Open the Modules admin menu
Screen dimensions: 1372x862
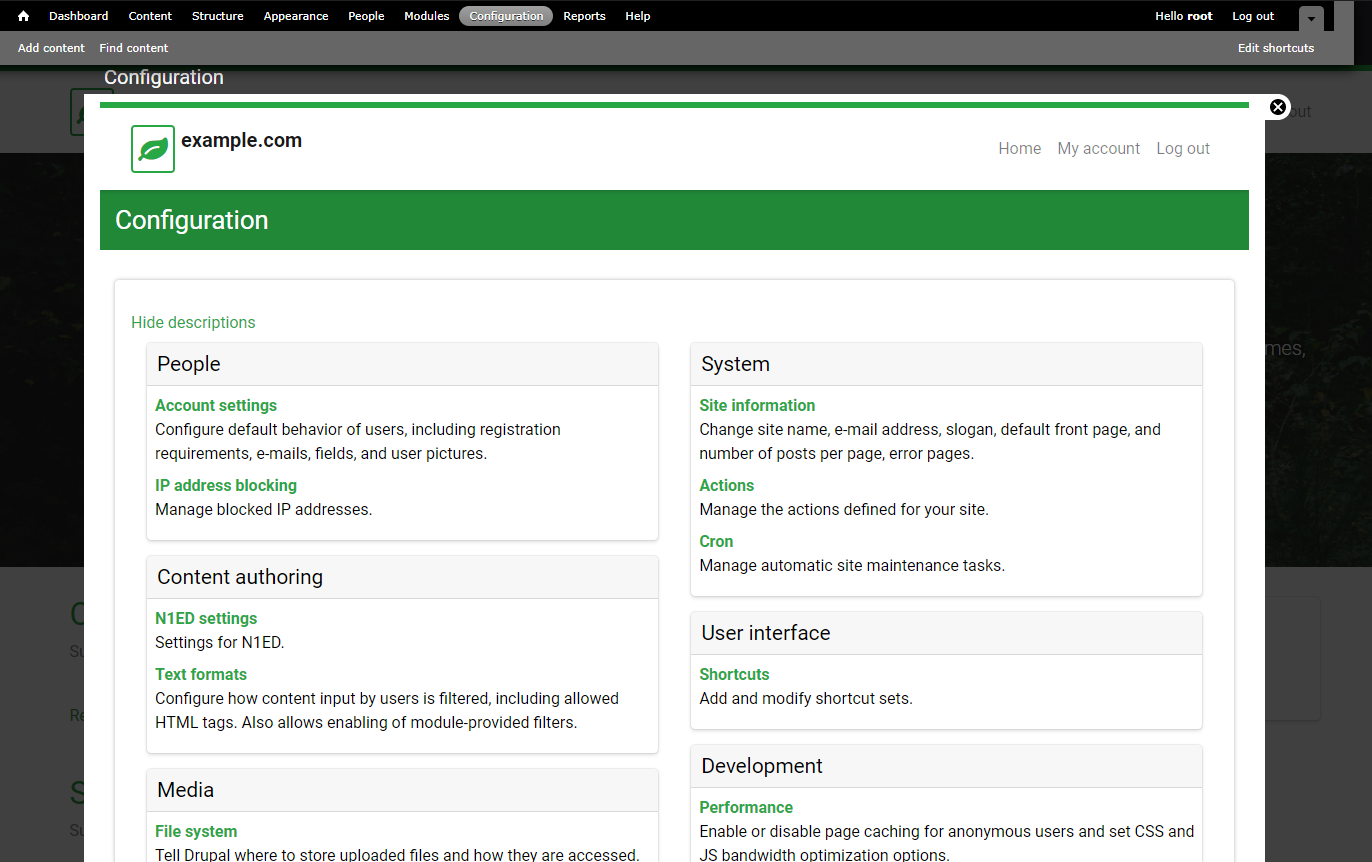tap(427, 16)
